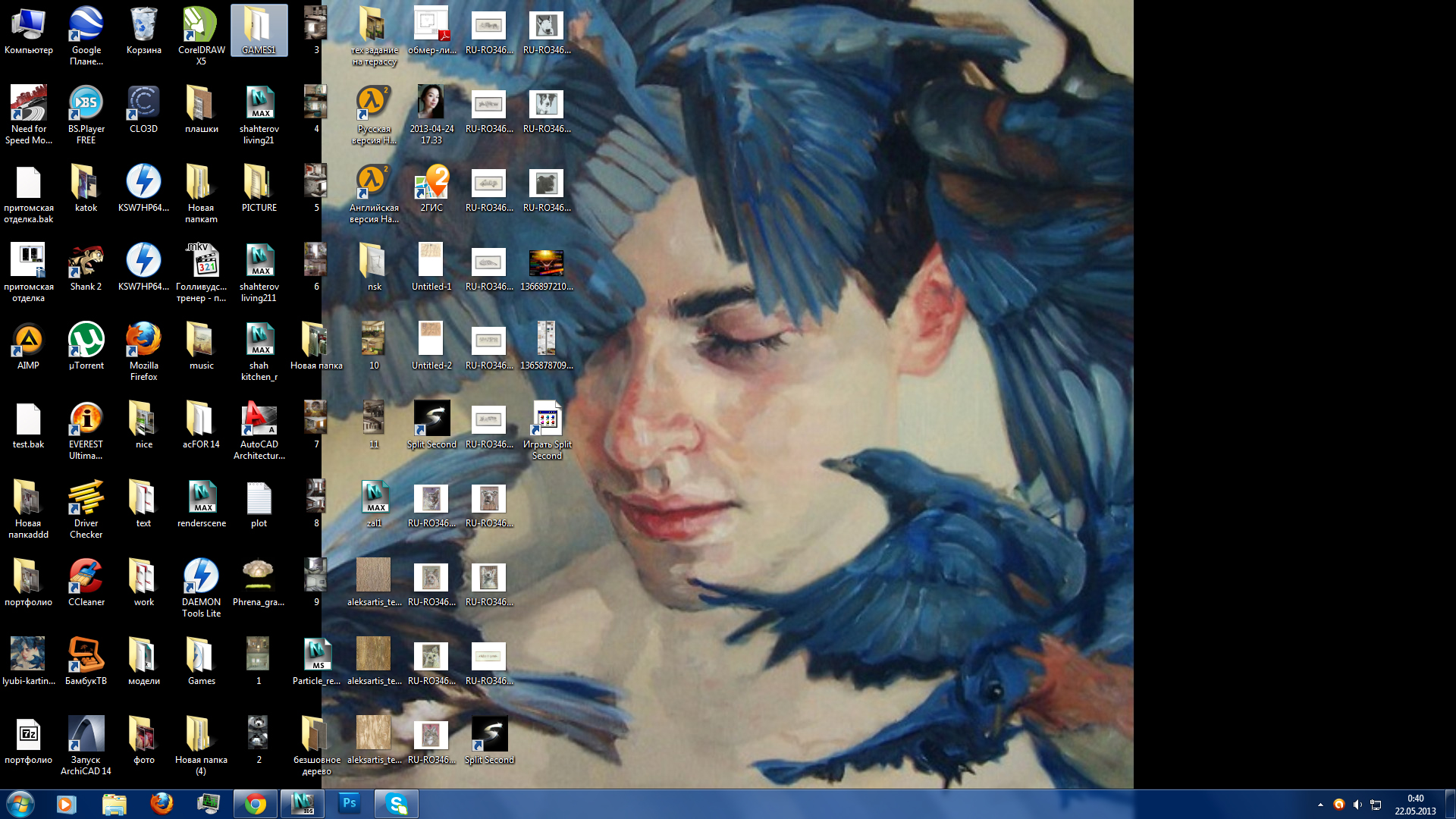Screen dimensions: 1456x819
Task: Switch to Skype in taskbar
Action: [x=397, y=804]
